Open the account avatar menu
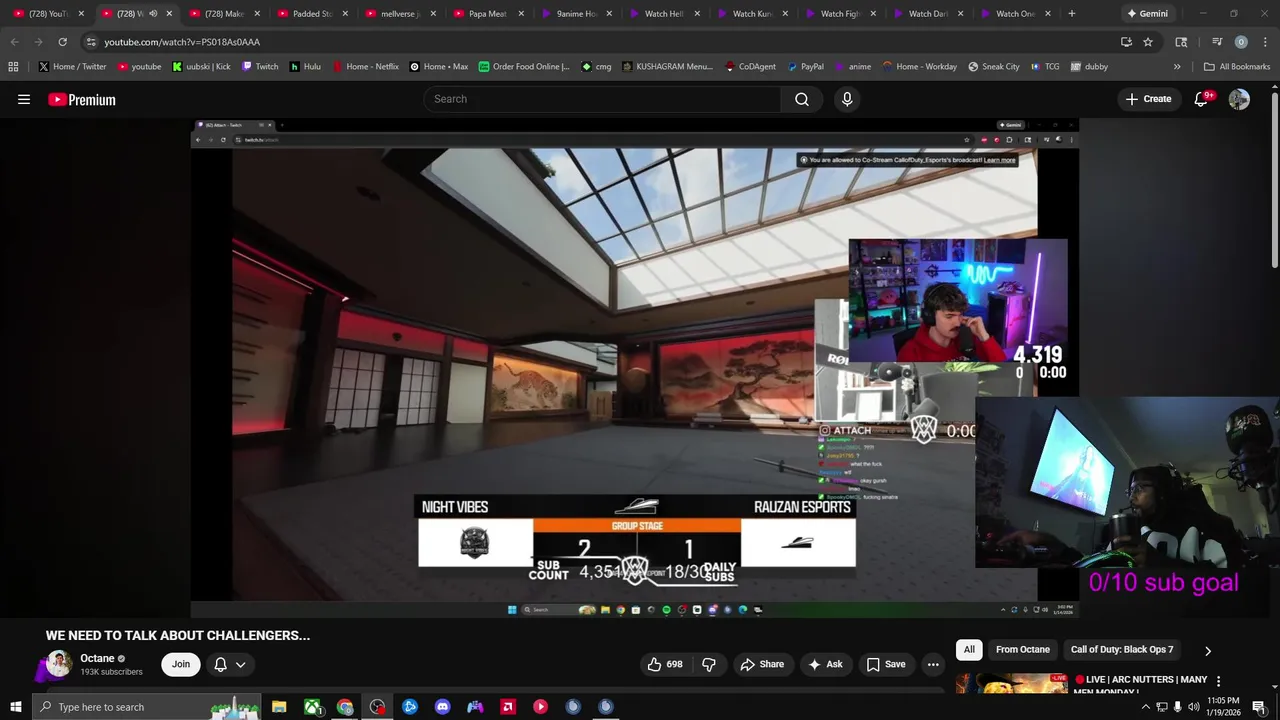1280x720 pixels. coord(1239,99)
